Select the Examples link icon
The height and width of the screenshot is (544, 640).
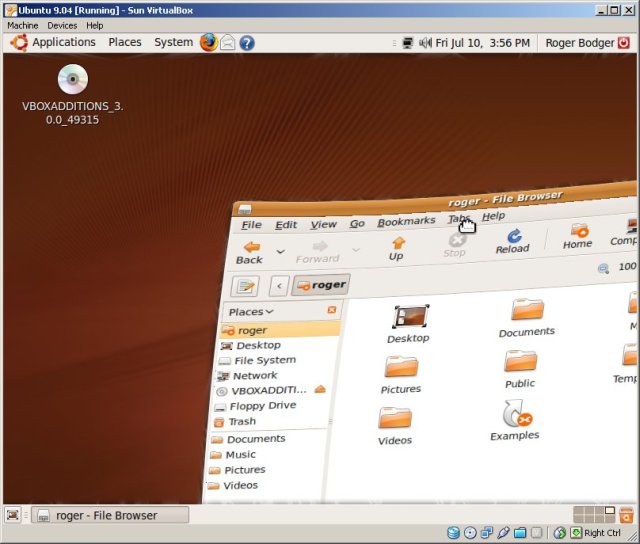(x=515, y=420)
